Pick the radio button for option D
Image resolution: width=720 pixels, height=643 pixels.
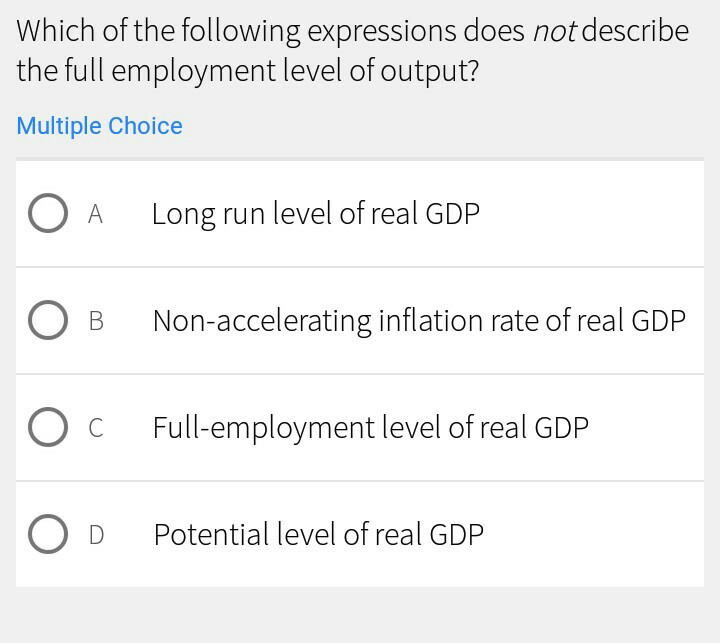[x=48, y=535]
